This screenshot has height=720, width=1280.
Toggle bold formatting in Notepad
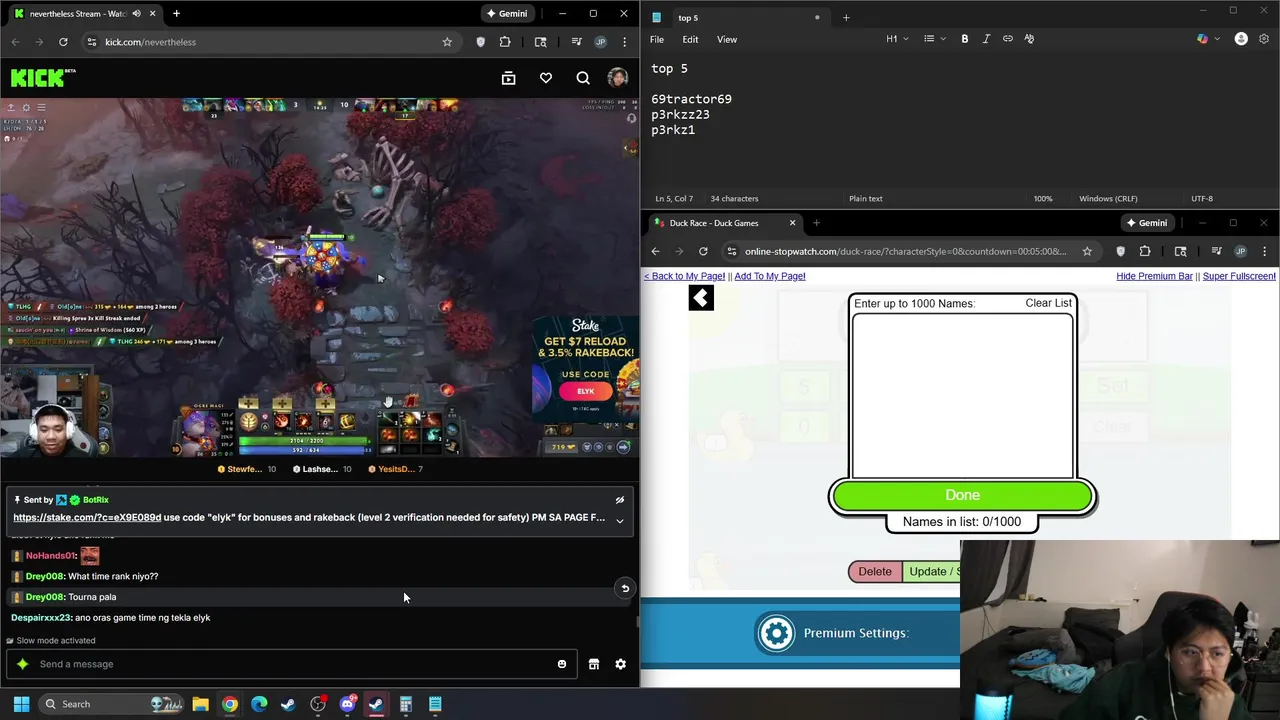(x=965, y=39)
